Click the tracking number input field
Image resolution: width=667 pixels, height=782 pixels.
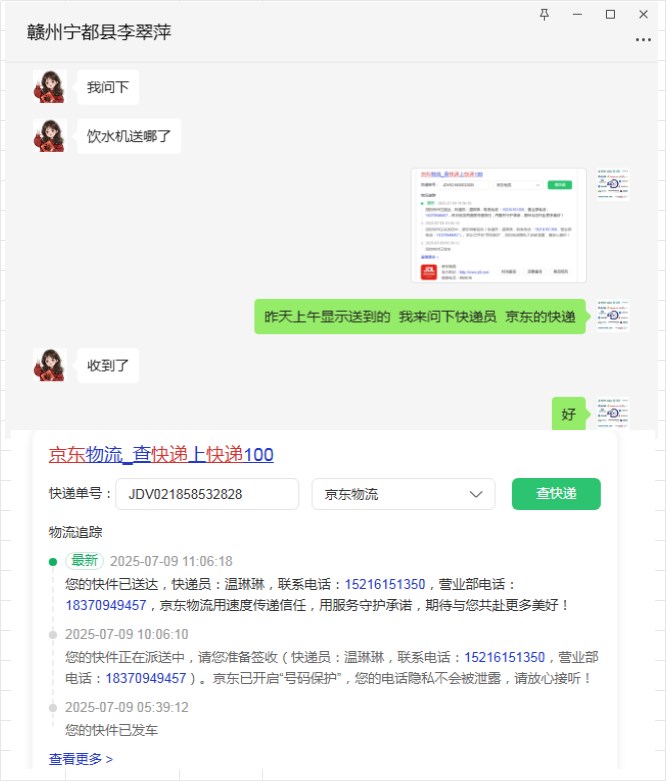(207, 494)
